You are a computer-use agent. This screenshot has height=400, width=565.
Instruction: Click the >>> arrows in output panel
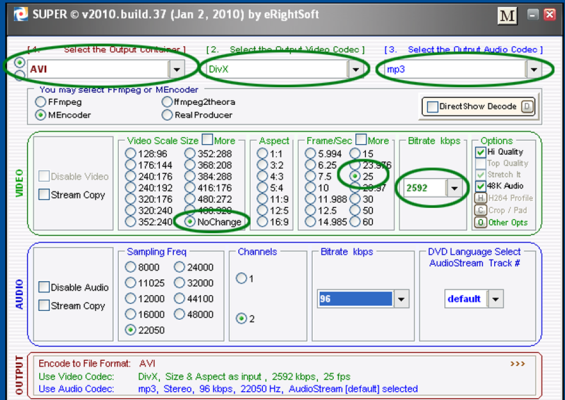(517, 364)
